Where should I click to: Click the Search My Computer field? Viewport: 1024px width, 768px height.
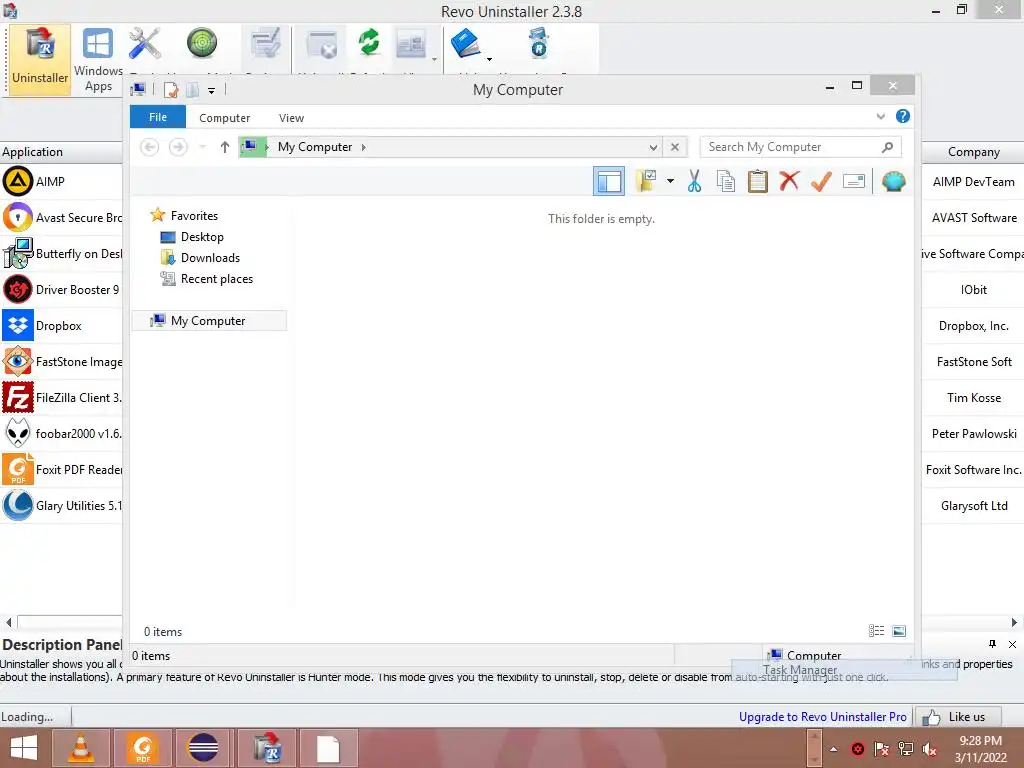(x=801, y=147)
